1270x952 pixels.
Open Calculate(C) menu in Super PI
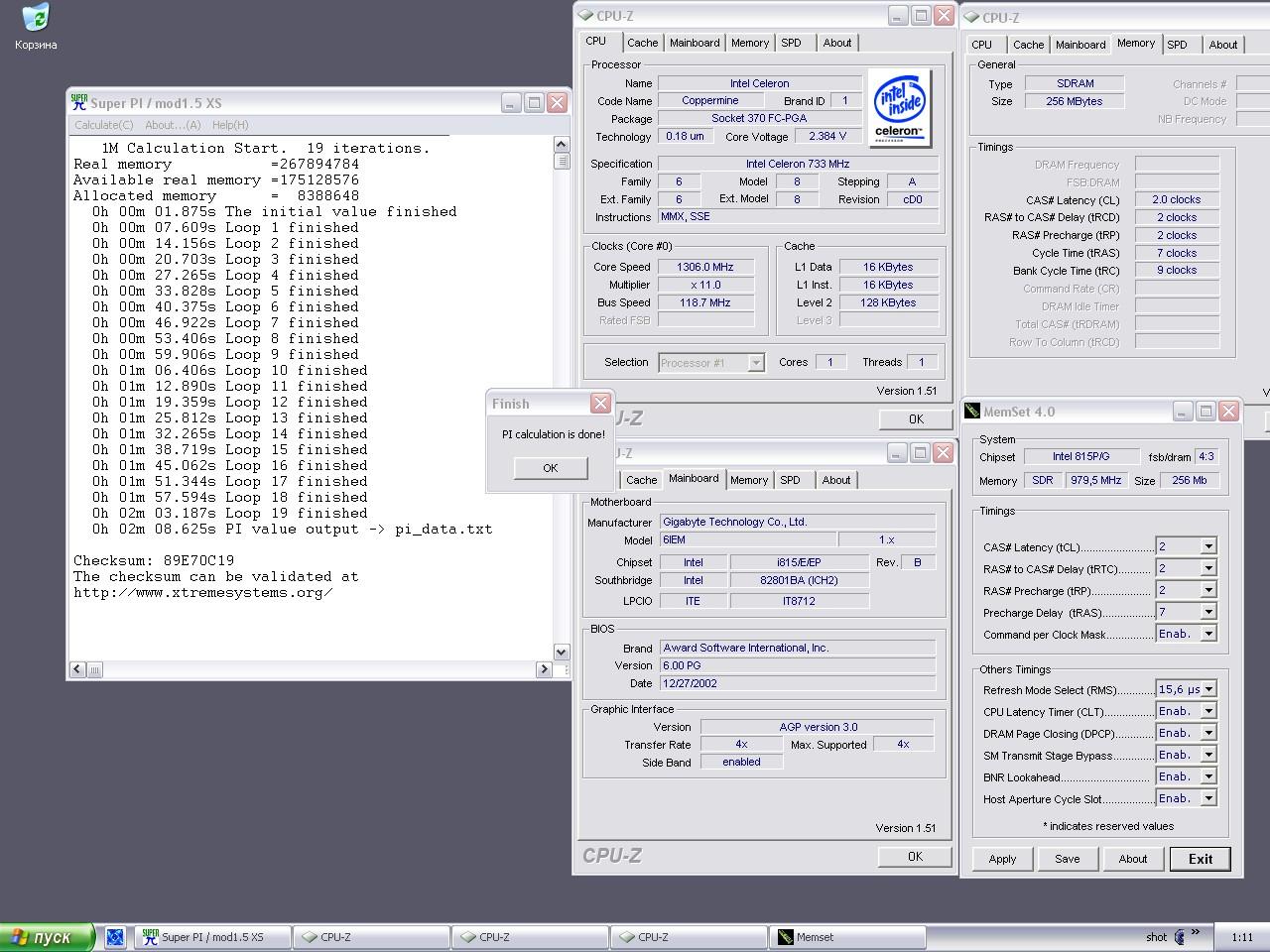(x=103, y=125)
